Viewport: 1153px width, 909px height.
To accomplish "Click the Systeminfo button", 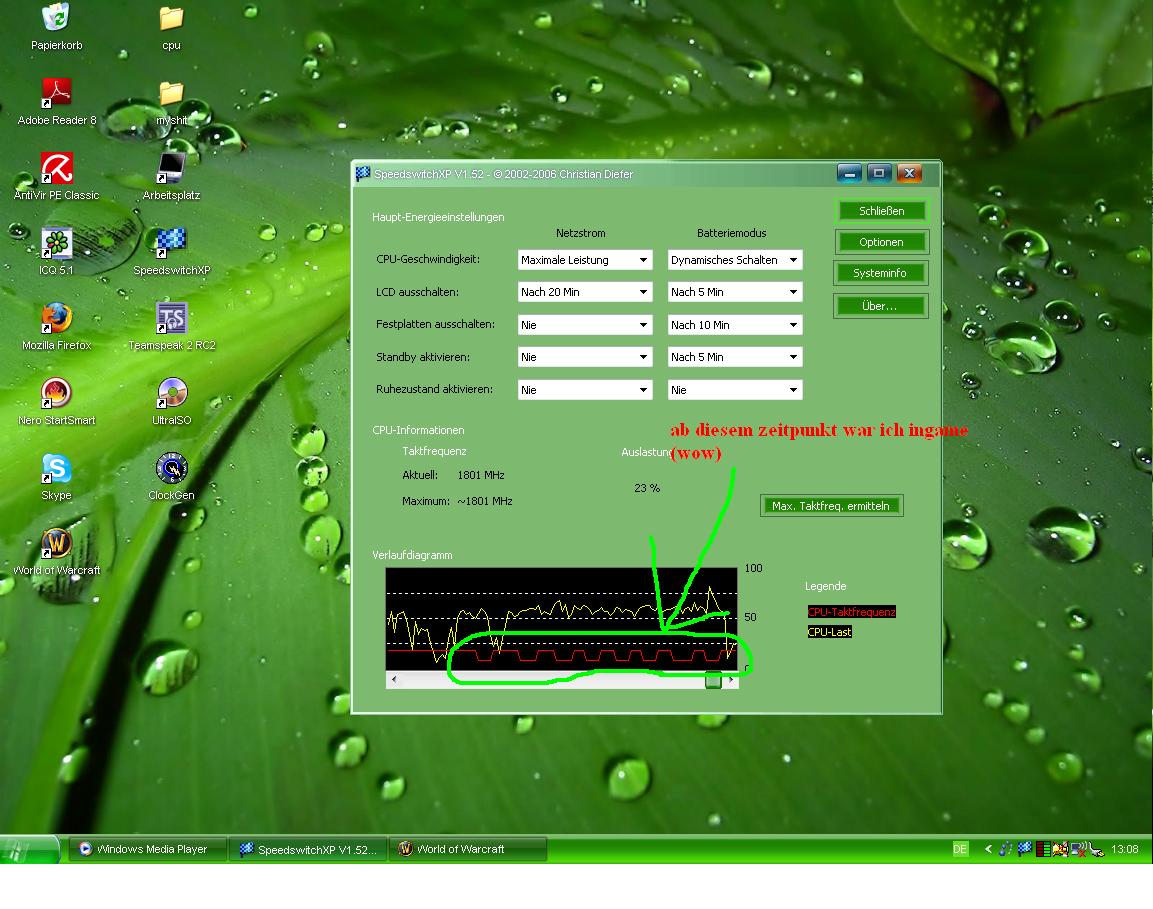I will 881,273.
